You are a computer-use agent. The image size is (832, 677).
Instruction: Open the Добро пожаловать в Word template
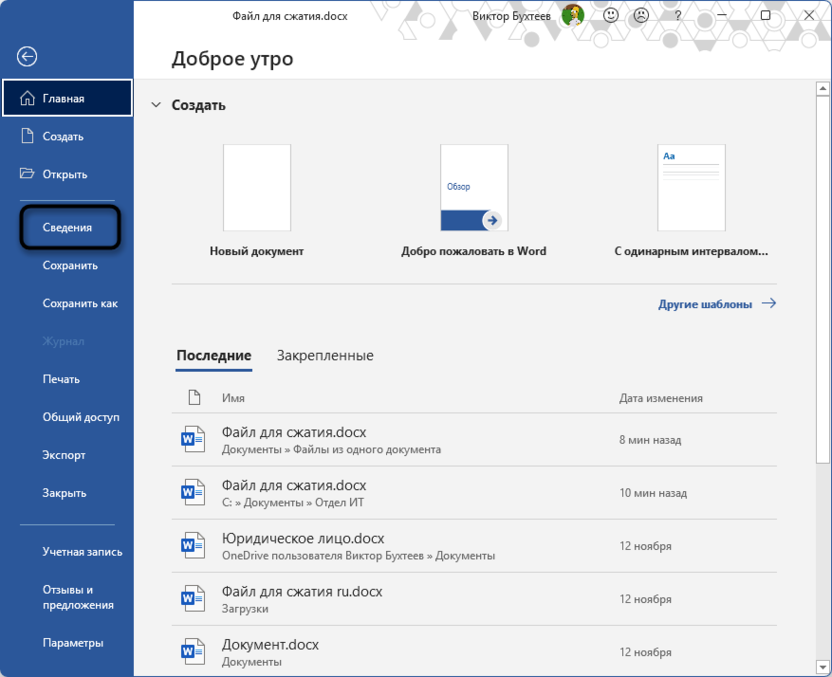[473, 186]
